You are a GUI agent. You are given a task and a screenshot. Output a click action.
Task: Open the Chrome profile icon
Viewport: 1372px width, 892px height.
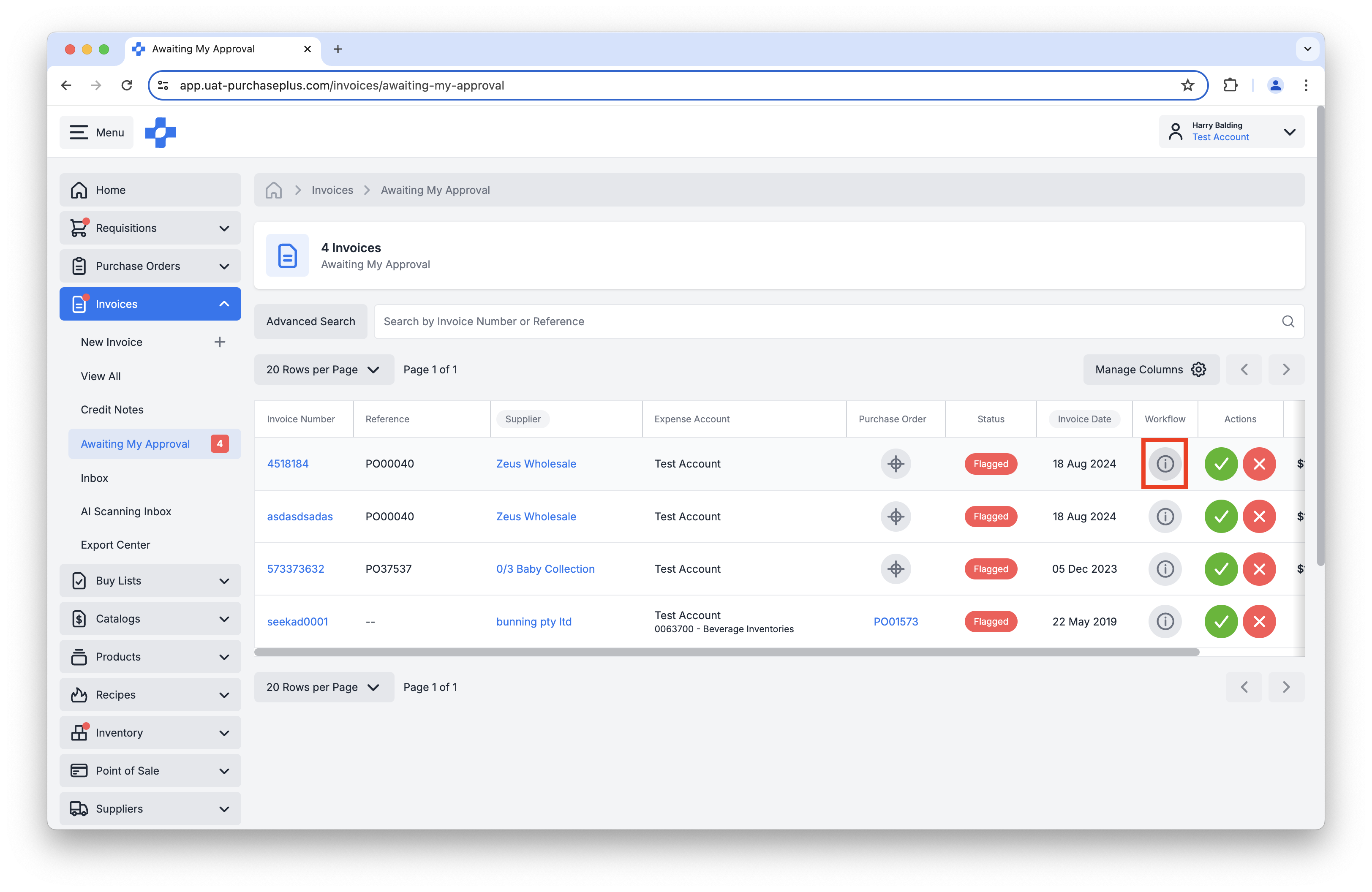1275,85
